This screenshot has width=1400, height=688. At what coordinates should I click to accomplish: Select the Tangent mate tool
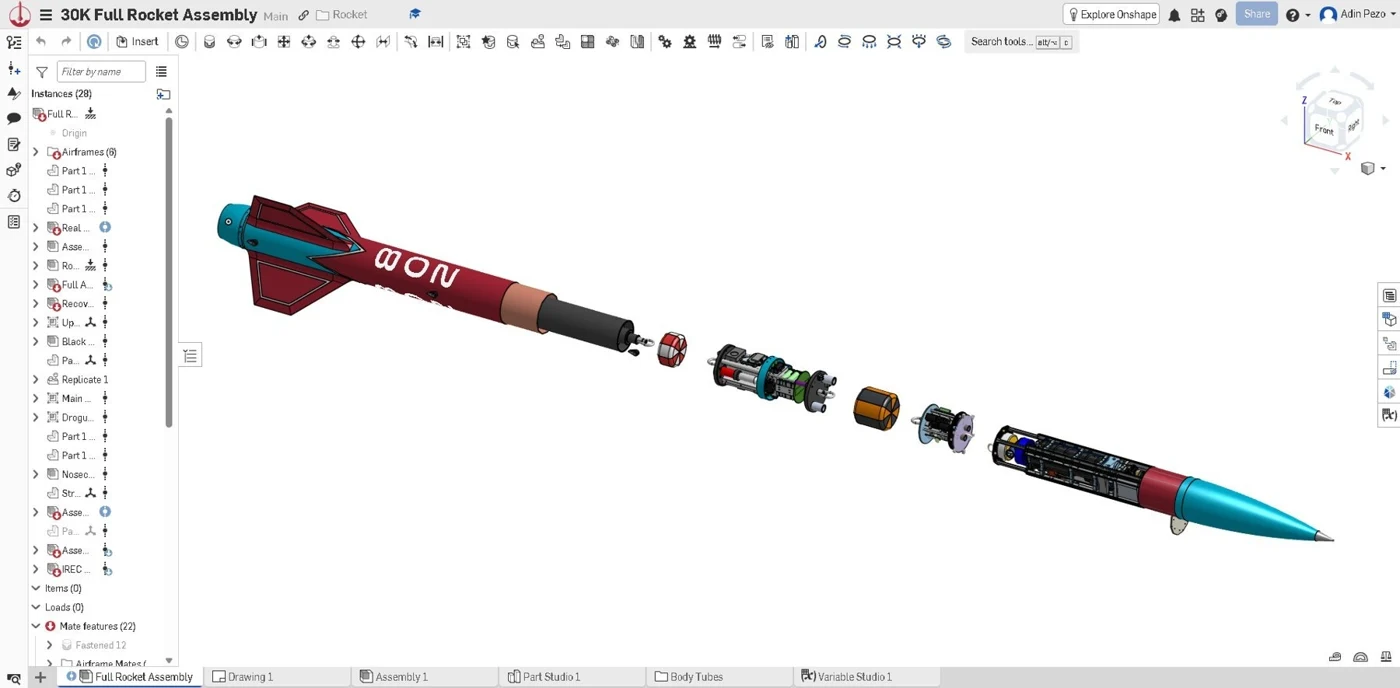[x=411, y=42]
